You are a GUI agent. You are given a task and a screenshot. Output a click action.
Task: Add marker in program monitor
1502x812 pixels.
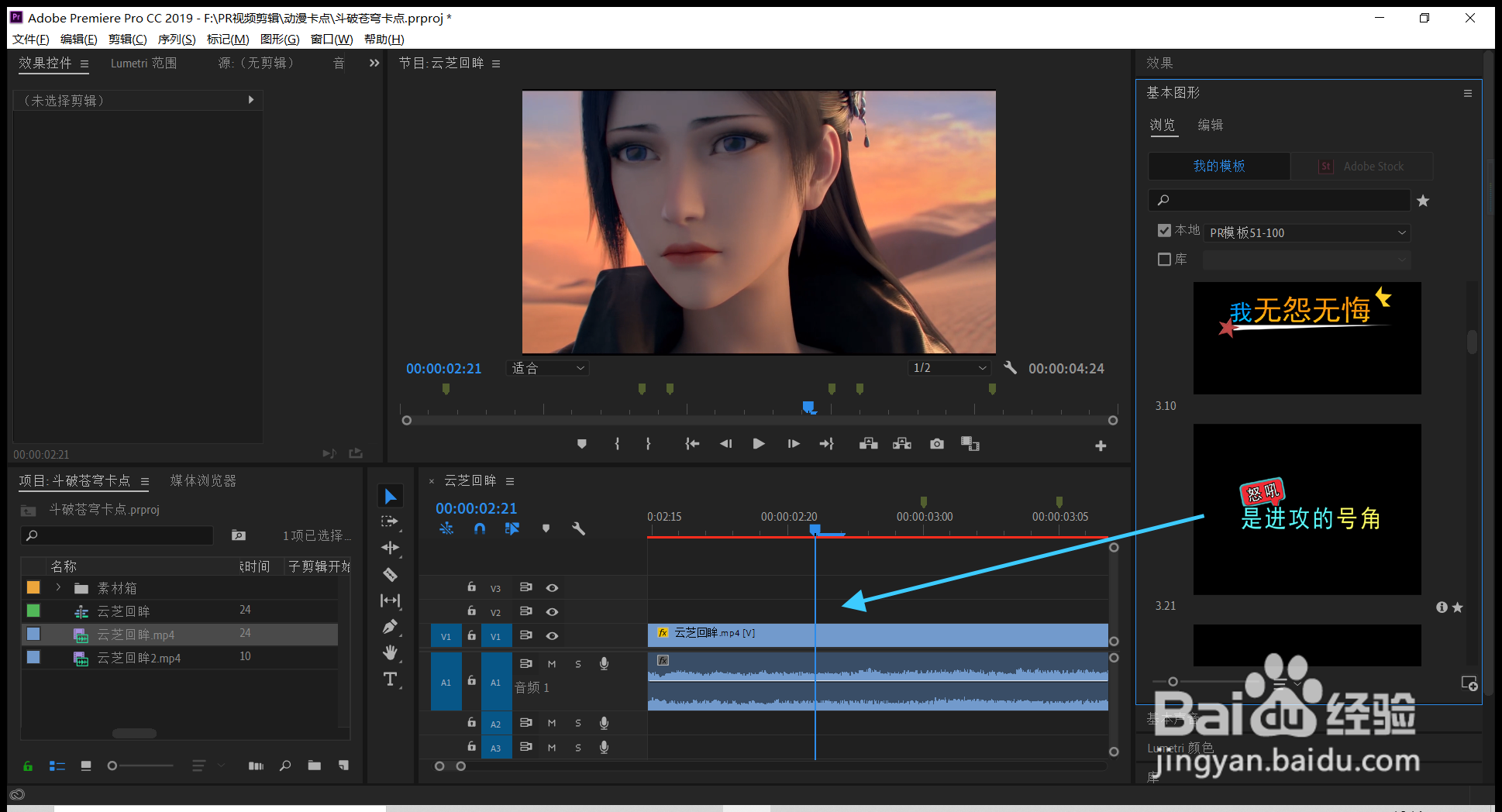click(582, 444)
